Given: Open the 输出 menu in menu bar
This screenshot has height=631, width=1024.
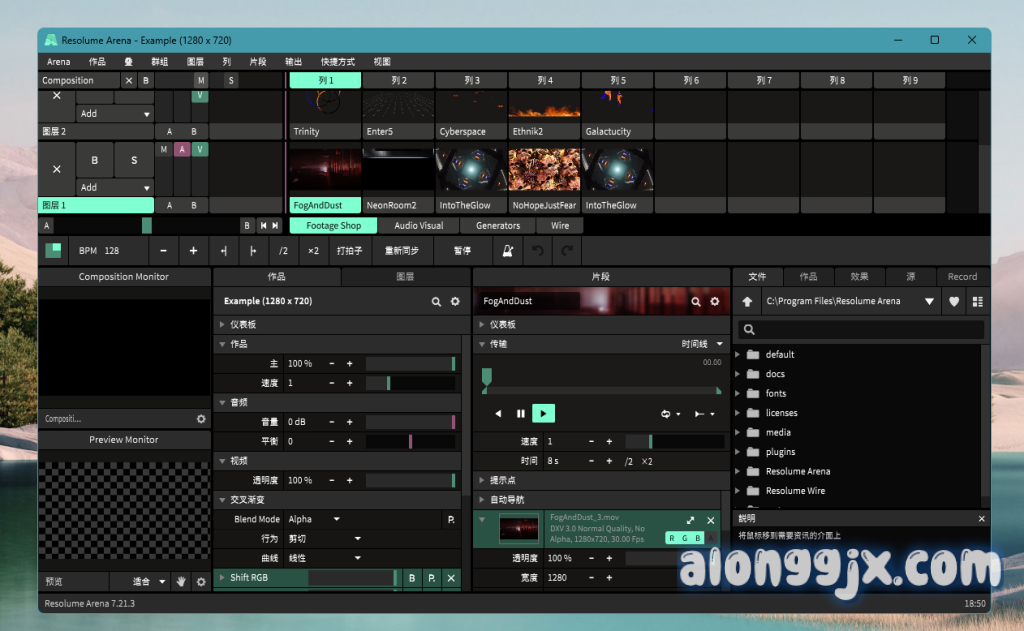Looking at the screenshot, I should tap(293, 62).
